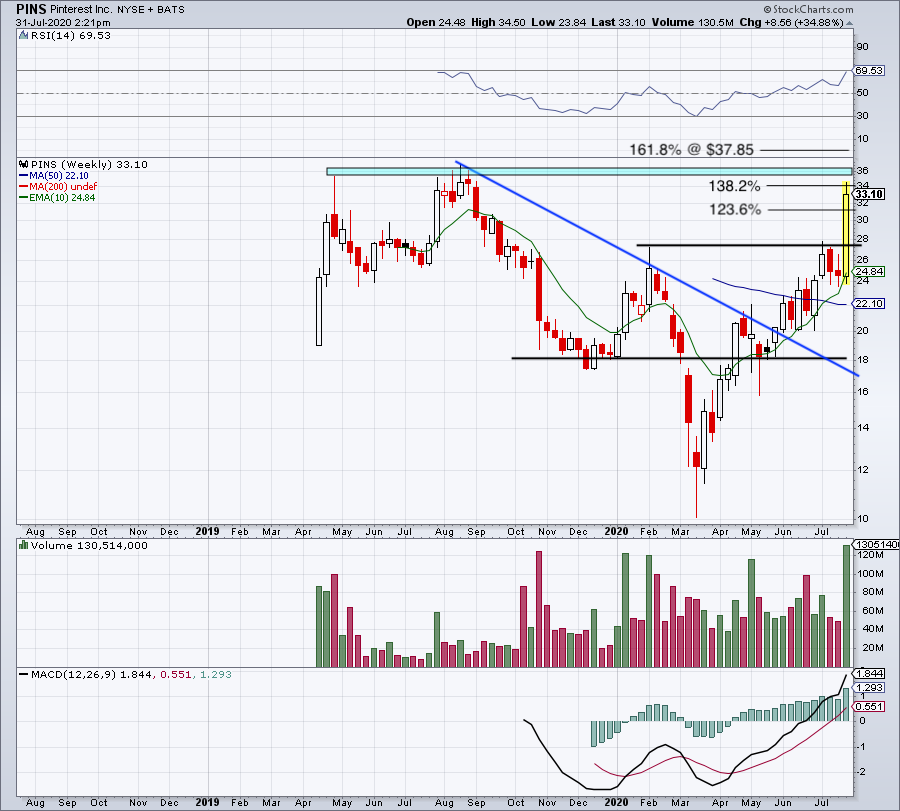The width and height of the screenshot is (900, 811).
Task: Click the RSI(14) 69.53 indicator label
Action: click(71, 36)
